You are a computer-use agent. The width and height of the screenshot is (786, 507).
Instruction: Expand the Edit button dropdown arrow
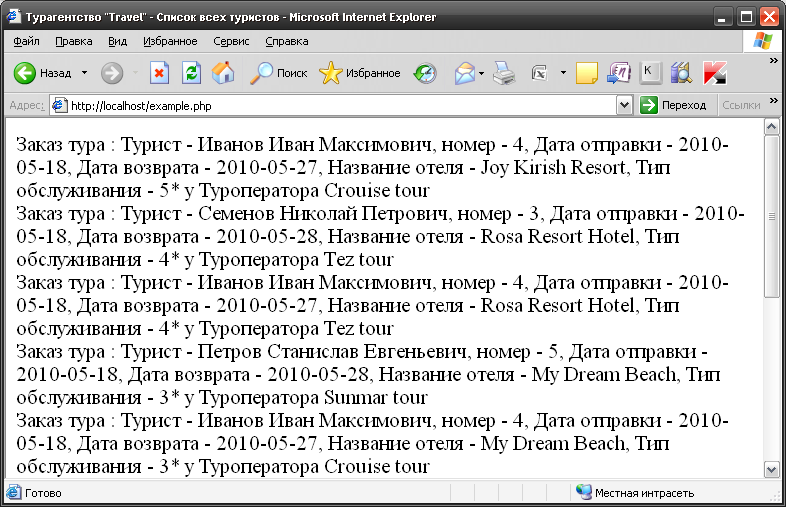coord(563,73)
